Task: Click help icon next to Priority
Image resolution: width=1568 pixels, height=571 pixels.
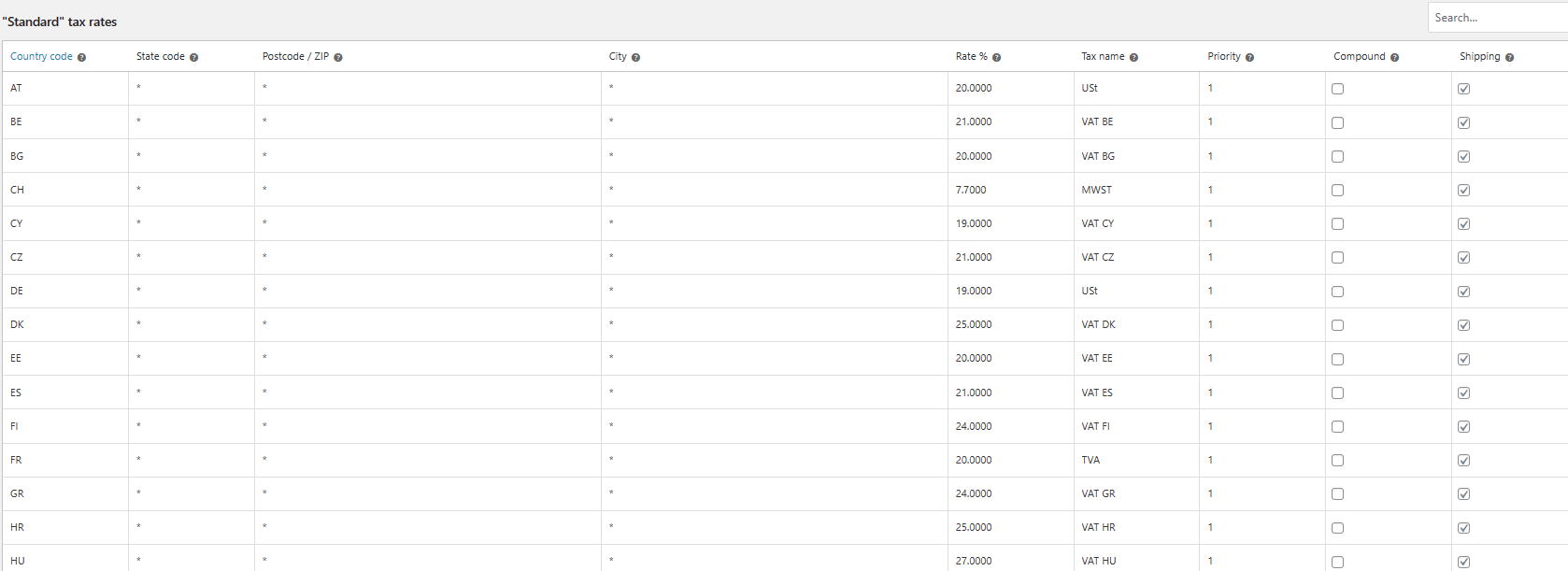Action: pos(1249,58)
